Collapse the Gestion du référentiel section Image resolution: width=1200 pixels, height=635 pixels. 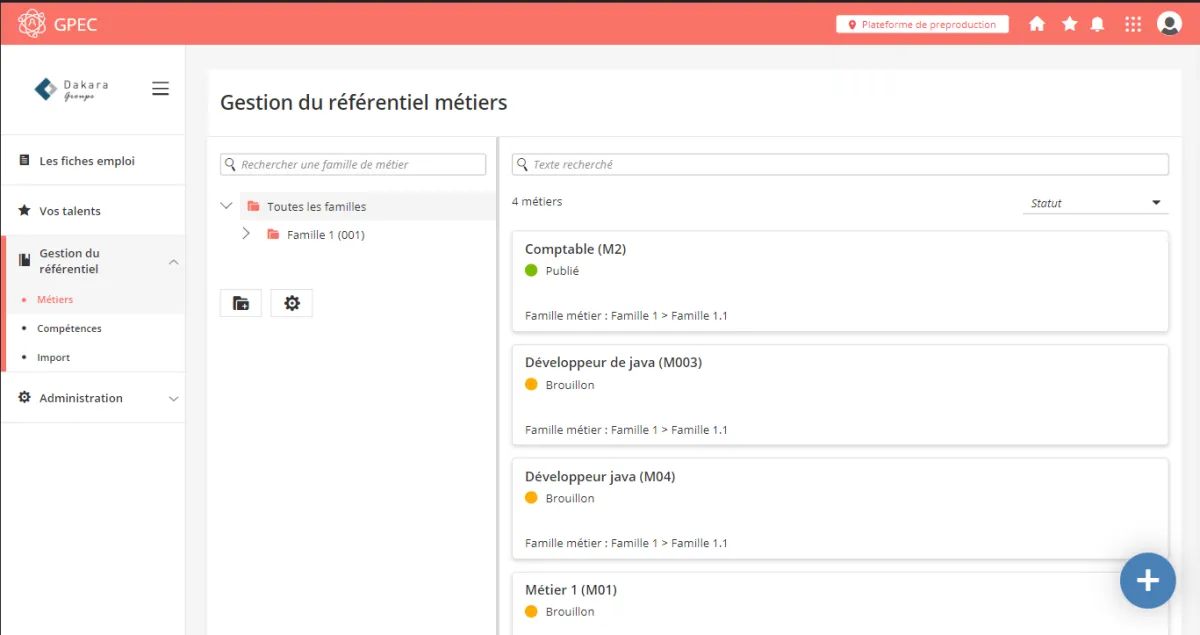pyautogui.click(x=173, y=262)
